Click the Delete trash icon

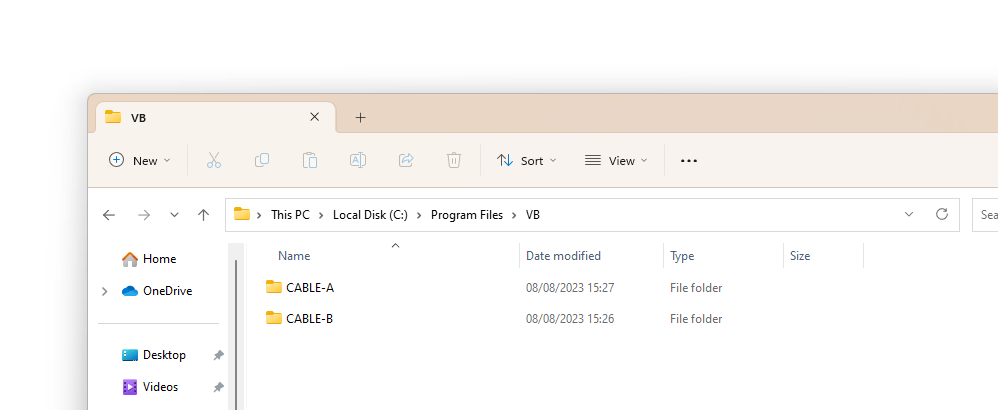point(454,160)
